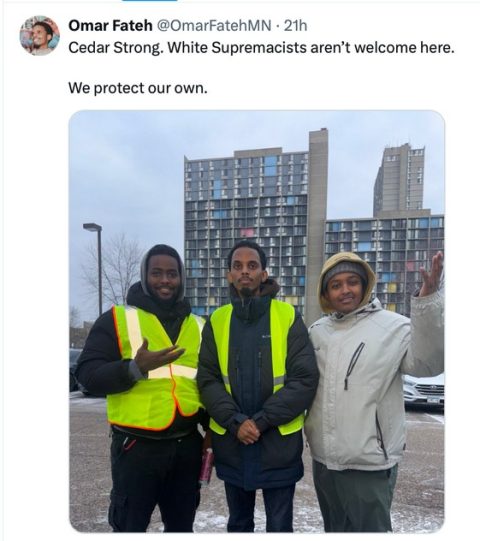Click the raised waving hand in the photo
The image size is (480, 541).
pyautogui.click(x=432, y=274)
